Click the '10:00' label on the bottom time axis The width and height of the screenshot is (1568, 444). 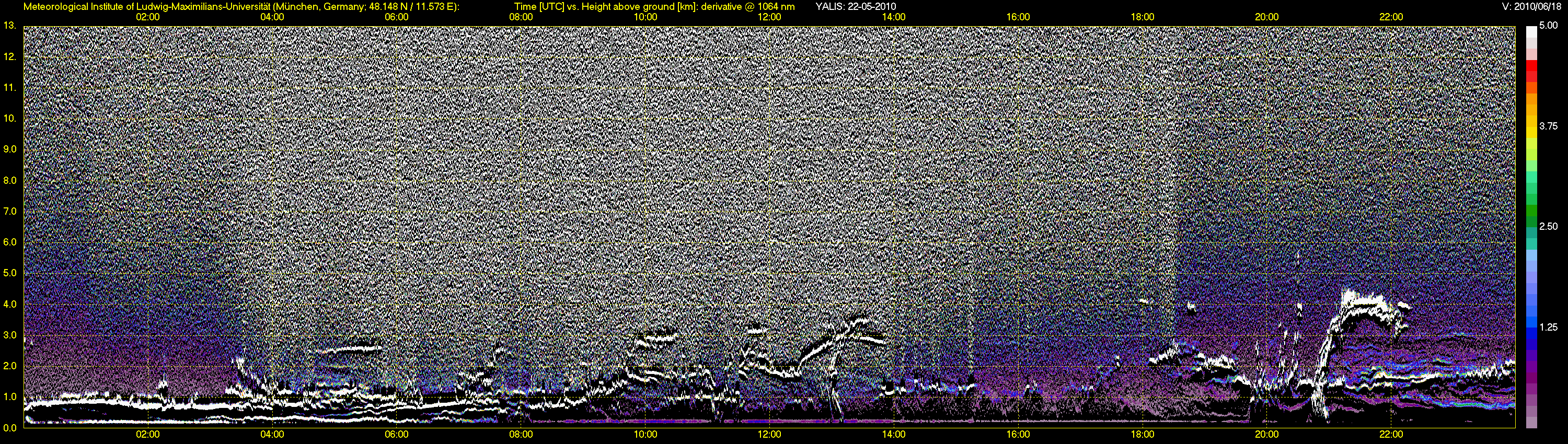click(x=645, y=434)
